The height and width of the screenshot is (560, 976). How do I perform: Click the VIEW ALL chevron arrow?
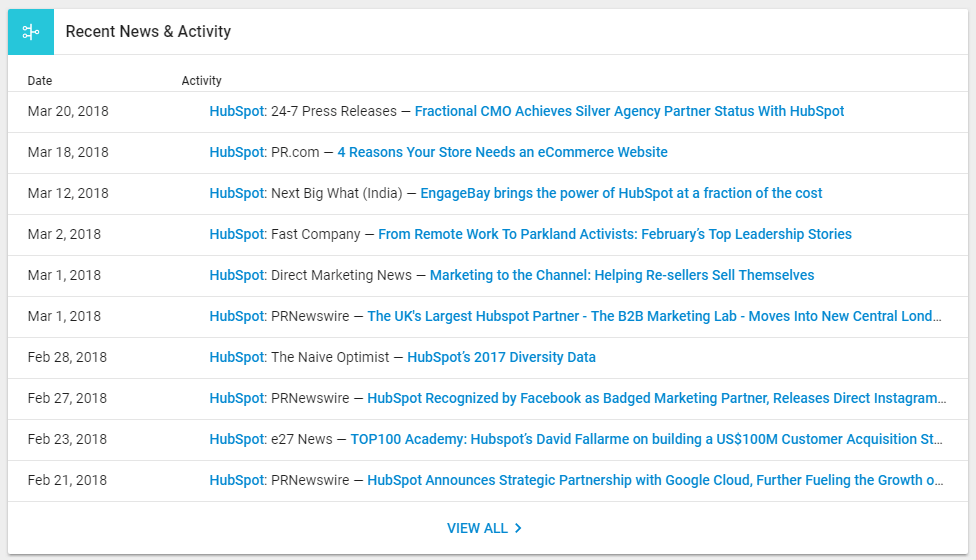(518, 528)
